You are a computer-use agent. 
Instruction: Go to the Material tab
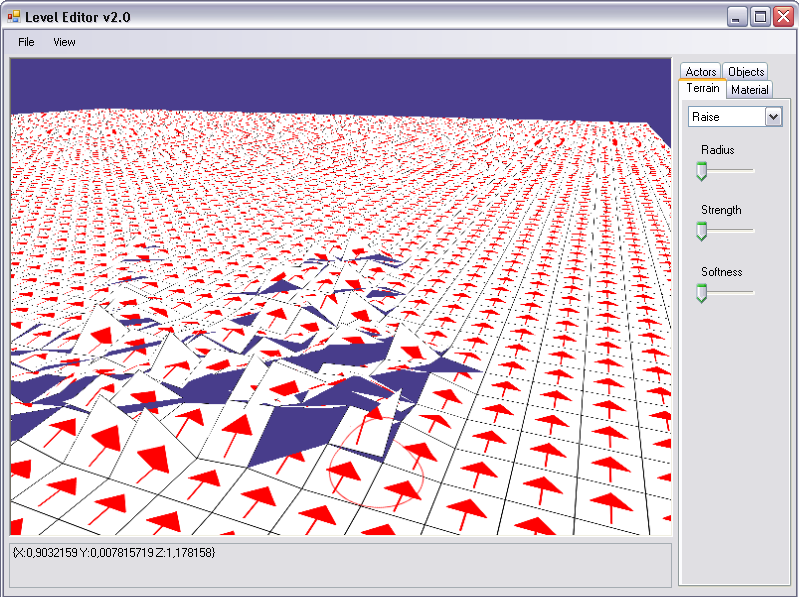point(749,90)
